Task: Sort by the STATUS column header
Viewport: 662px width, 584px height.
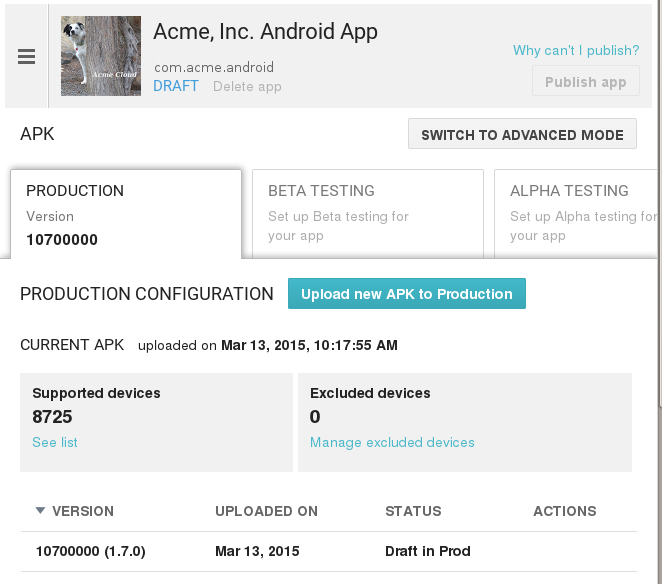Action: [x=413, y=511]
